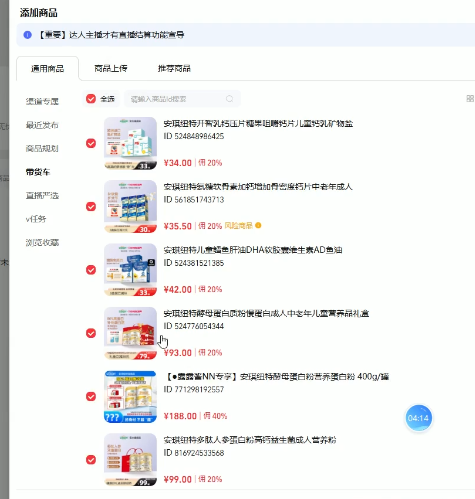Viewport: 475px width, 499px height.
Task: Click the blue 04:14 timer bubble
Action: [418, 418]
